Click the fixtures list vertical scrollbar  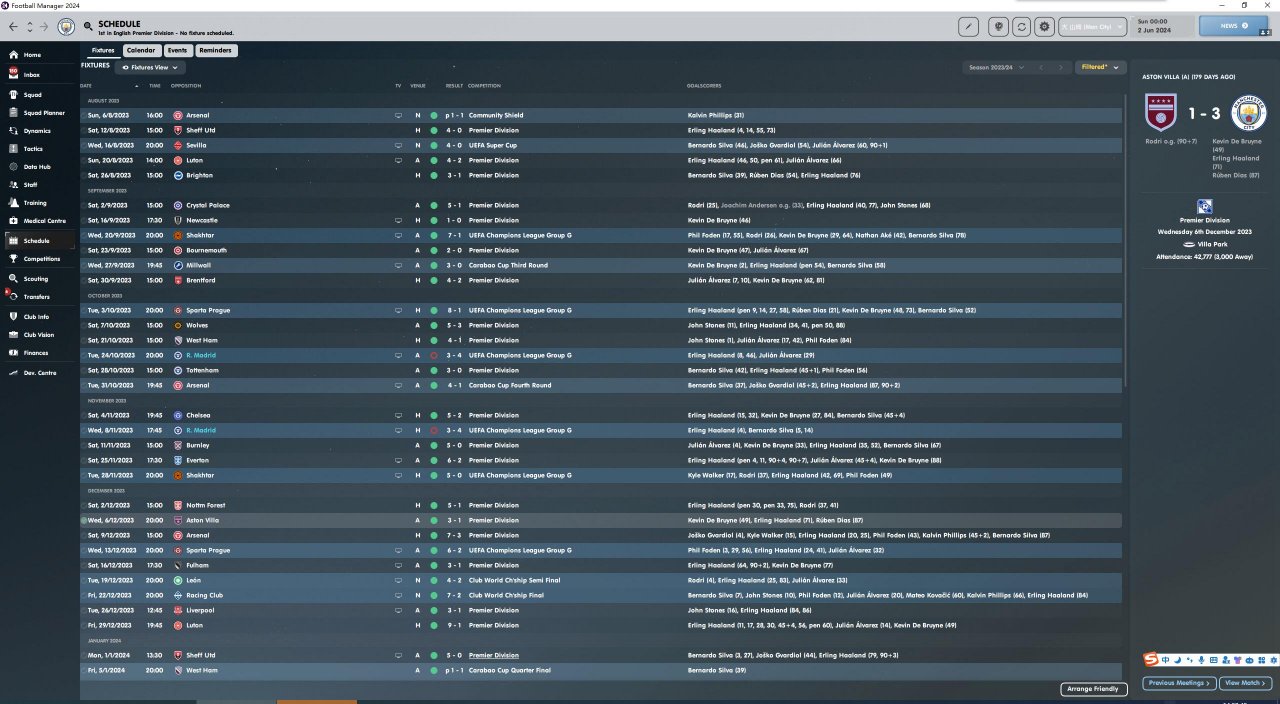point(1125,240)
